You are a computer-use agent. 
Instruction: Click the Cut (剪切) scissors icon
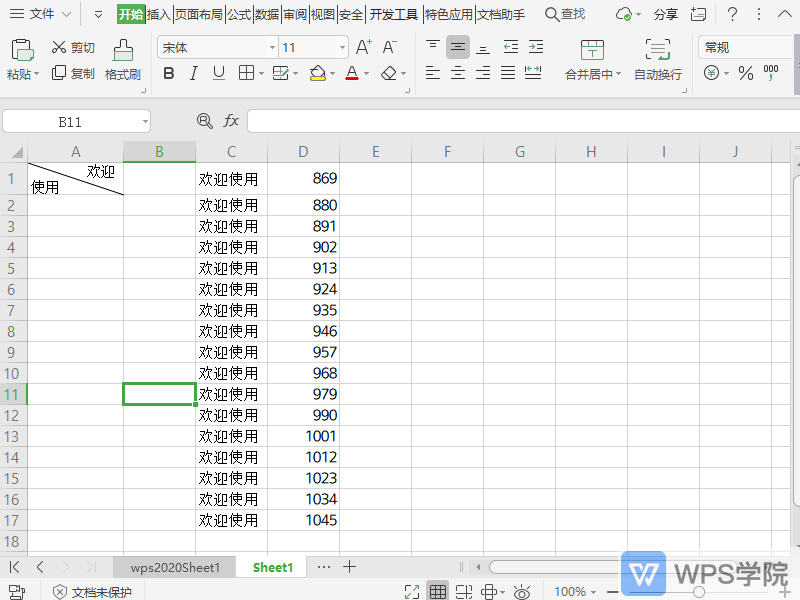coord(59,48)
